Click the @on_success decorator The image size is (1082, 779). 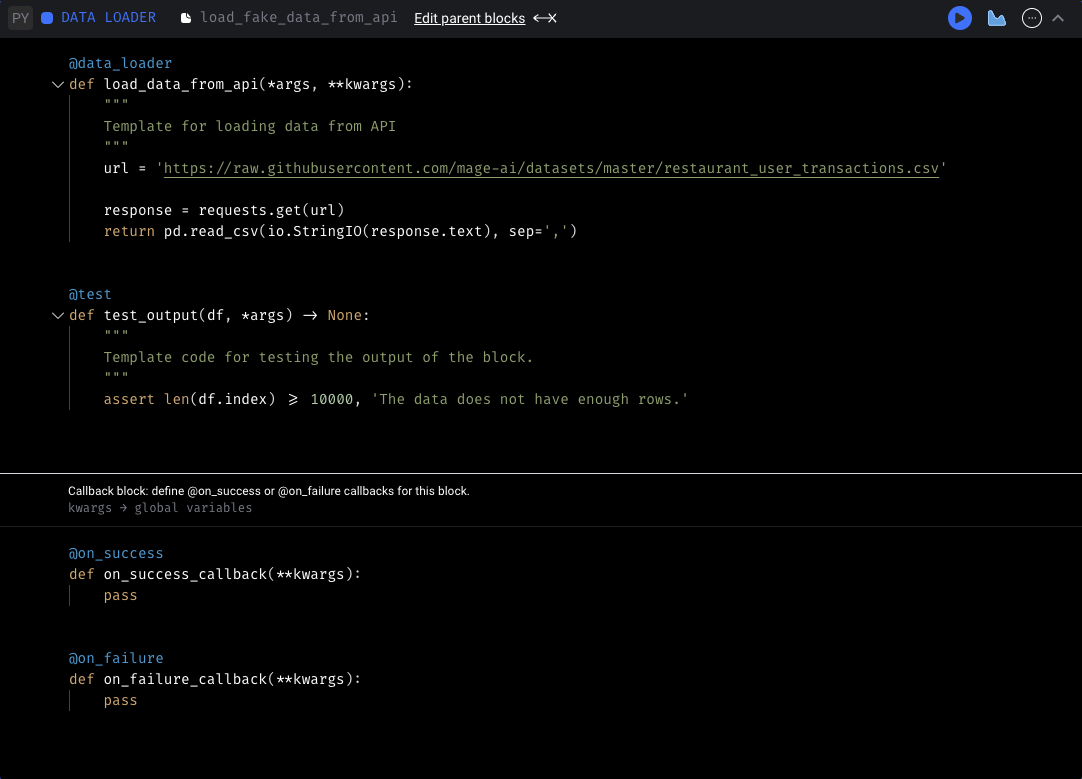pos(116,553)
